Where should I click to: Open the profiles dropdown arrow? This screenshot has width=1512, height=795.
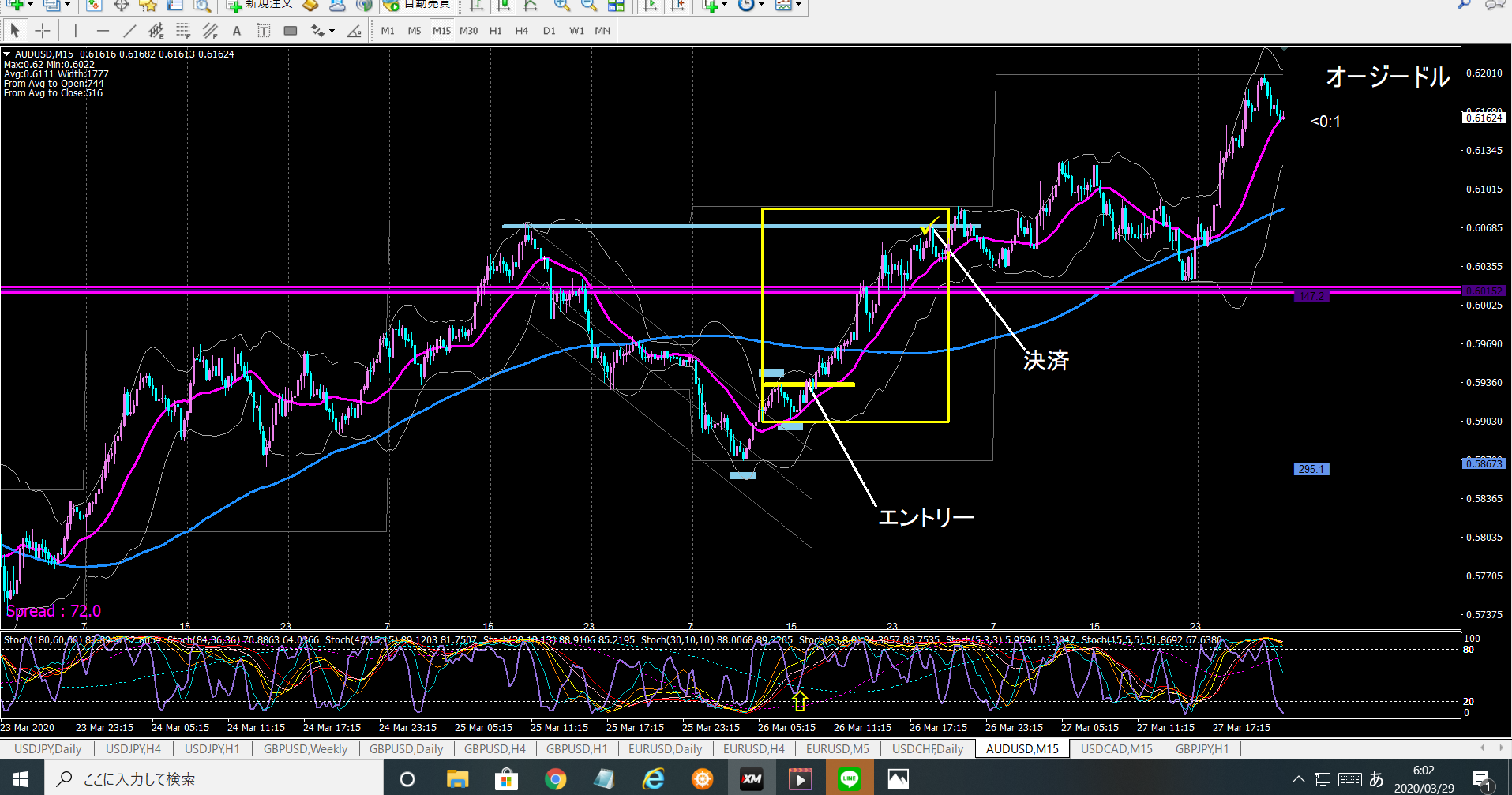67,5
